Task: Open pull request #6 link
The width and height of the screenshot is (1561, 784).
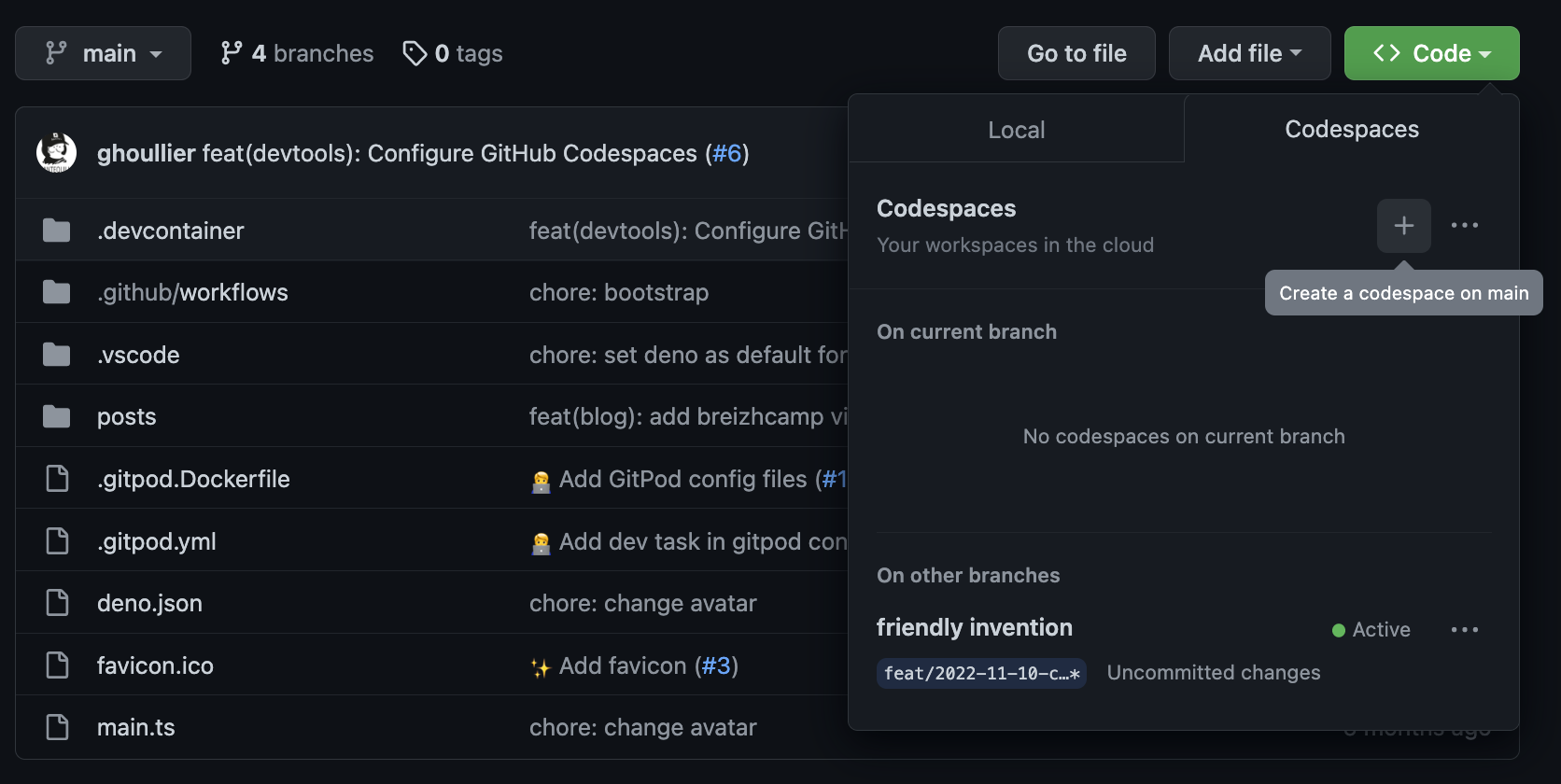Action: (x=727, y=153)
